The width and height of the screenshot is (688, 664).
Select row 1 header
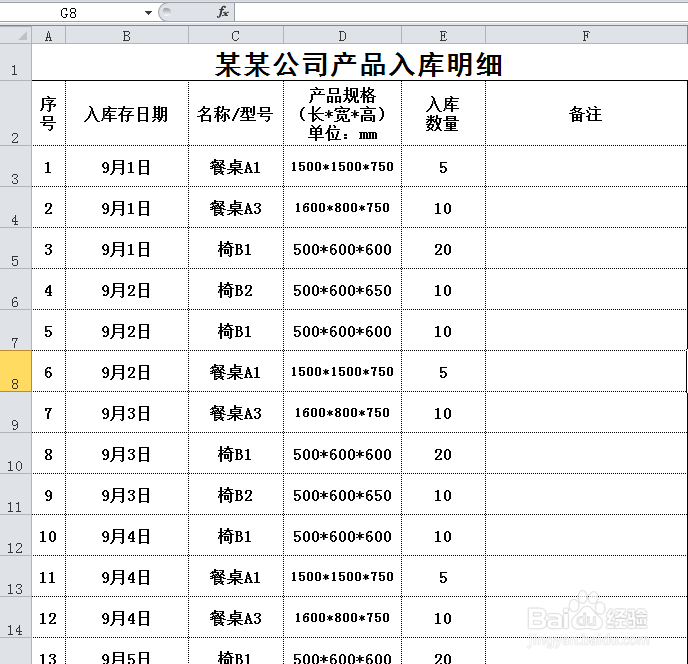click(15, 62)
